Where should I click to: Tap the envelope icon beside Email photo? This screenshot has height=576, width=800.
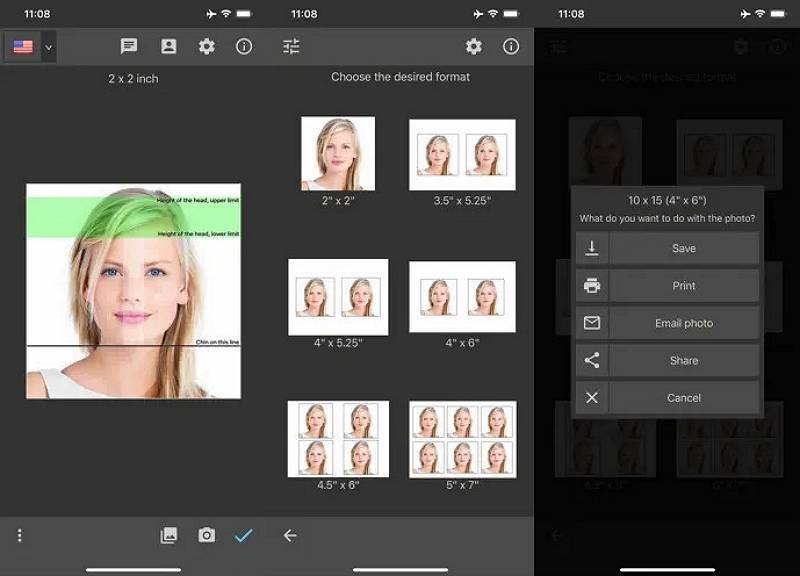point(592,323)
